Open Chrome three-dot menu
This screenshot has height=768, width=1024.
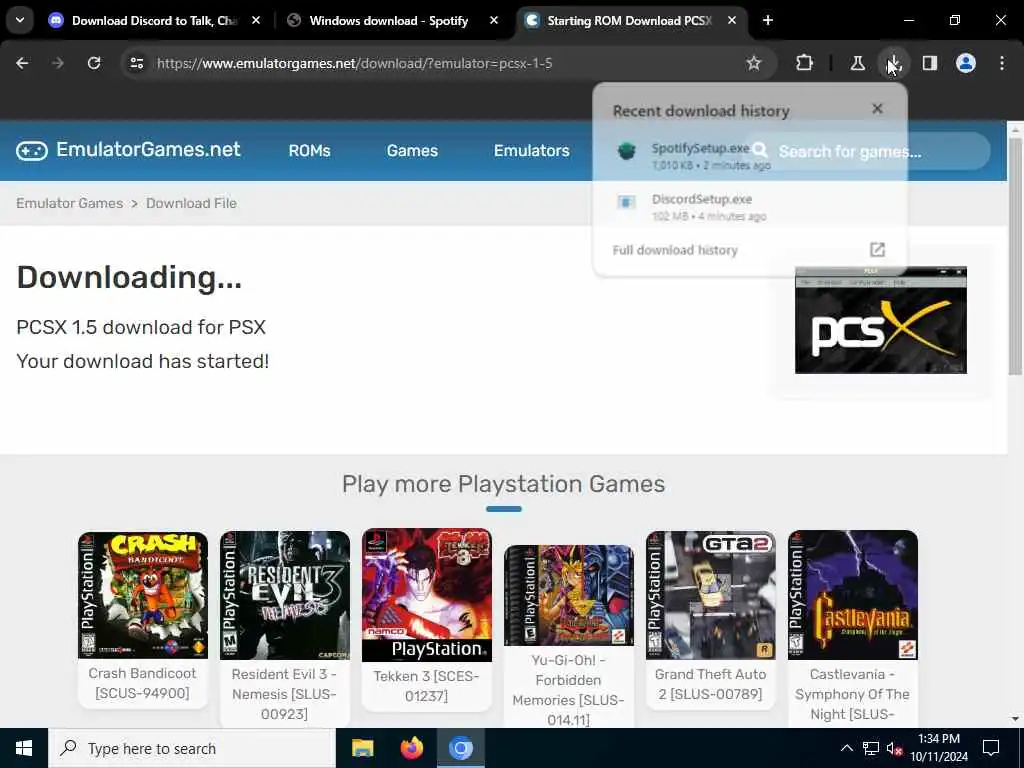[1002, 63]
